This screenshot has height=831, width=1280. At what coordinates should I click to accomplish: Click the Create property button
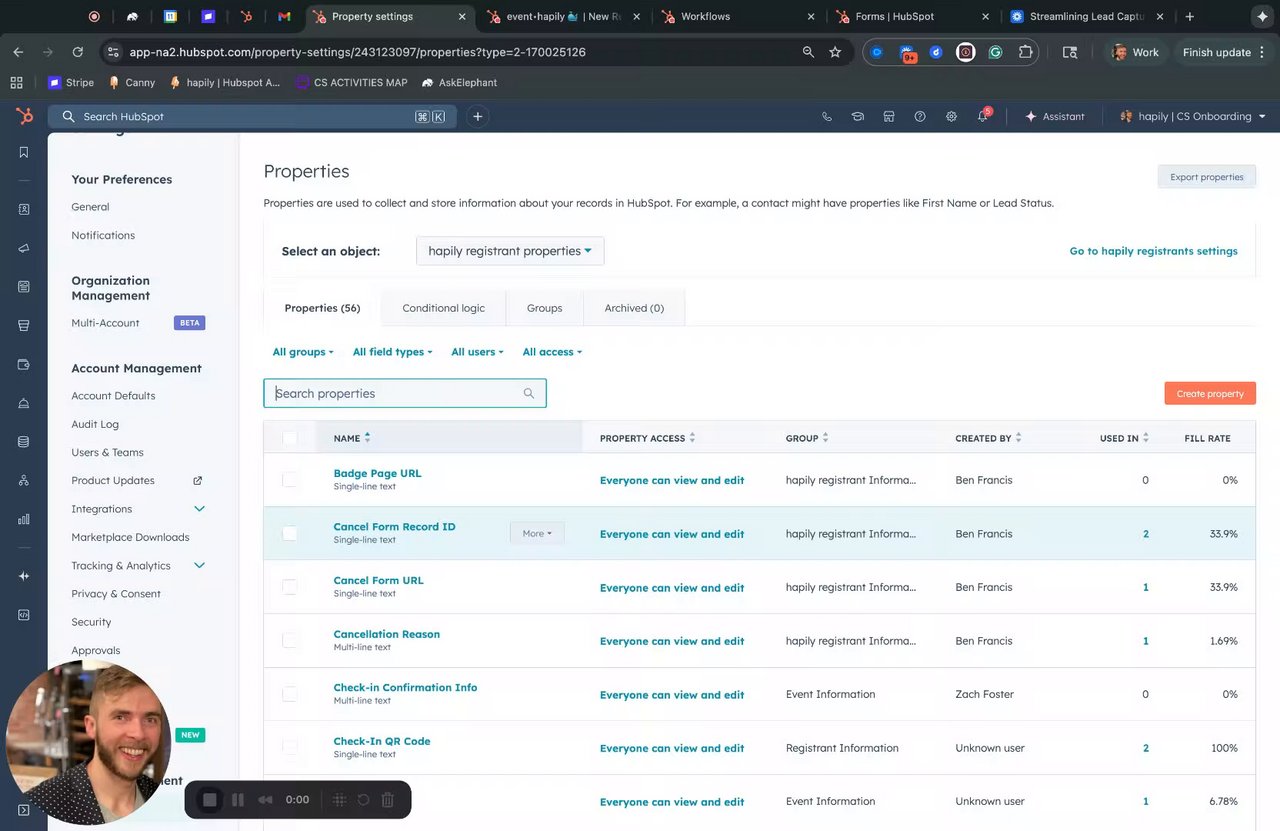tap(1210, 393)
